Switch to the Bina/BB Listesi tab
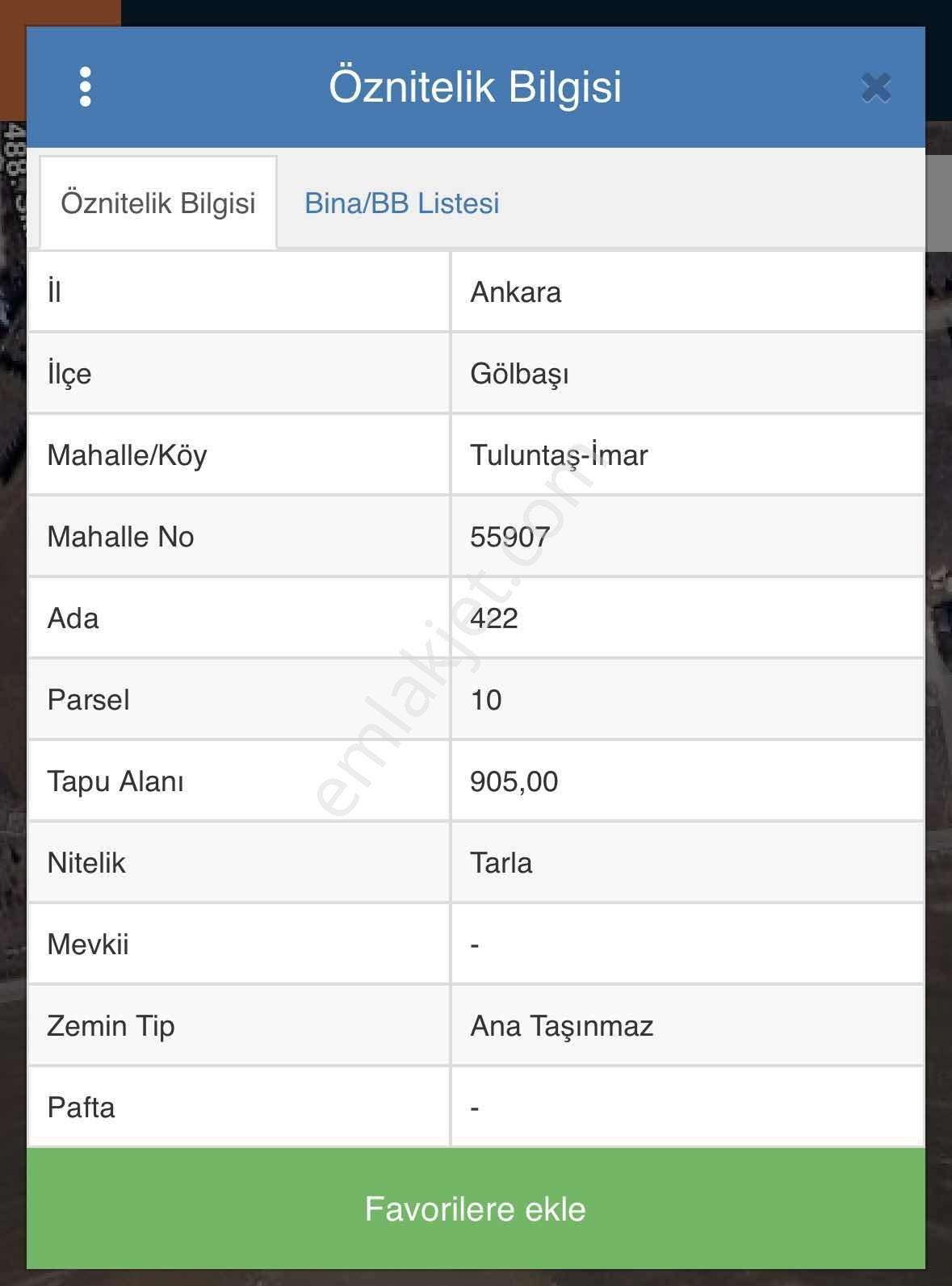Screen dimensions: 952x1286 pyautogui.click(x=401, y=203)
